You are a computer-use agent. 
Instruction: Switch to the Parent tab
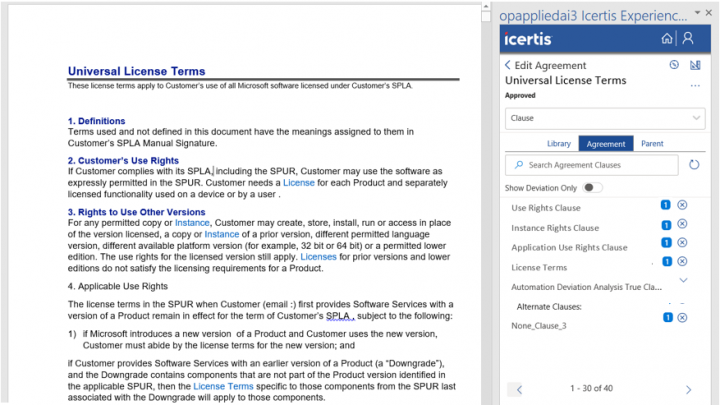(651, 144)
